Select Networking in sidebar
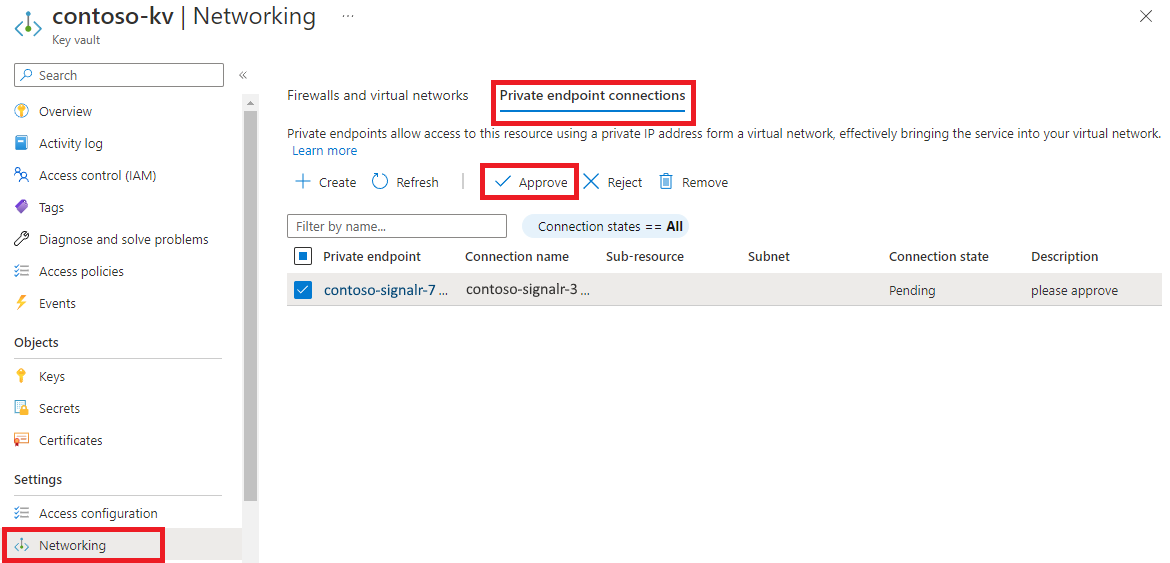Viewport: 1170px width, 563px height. coord(72,546)
